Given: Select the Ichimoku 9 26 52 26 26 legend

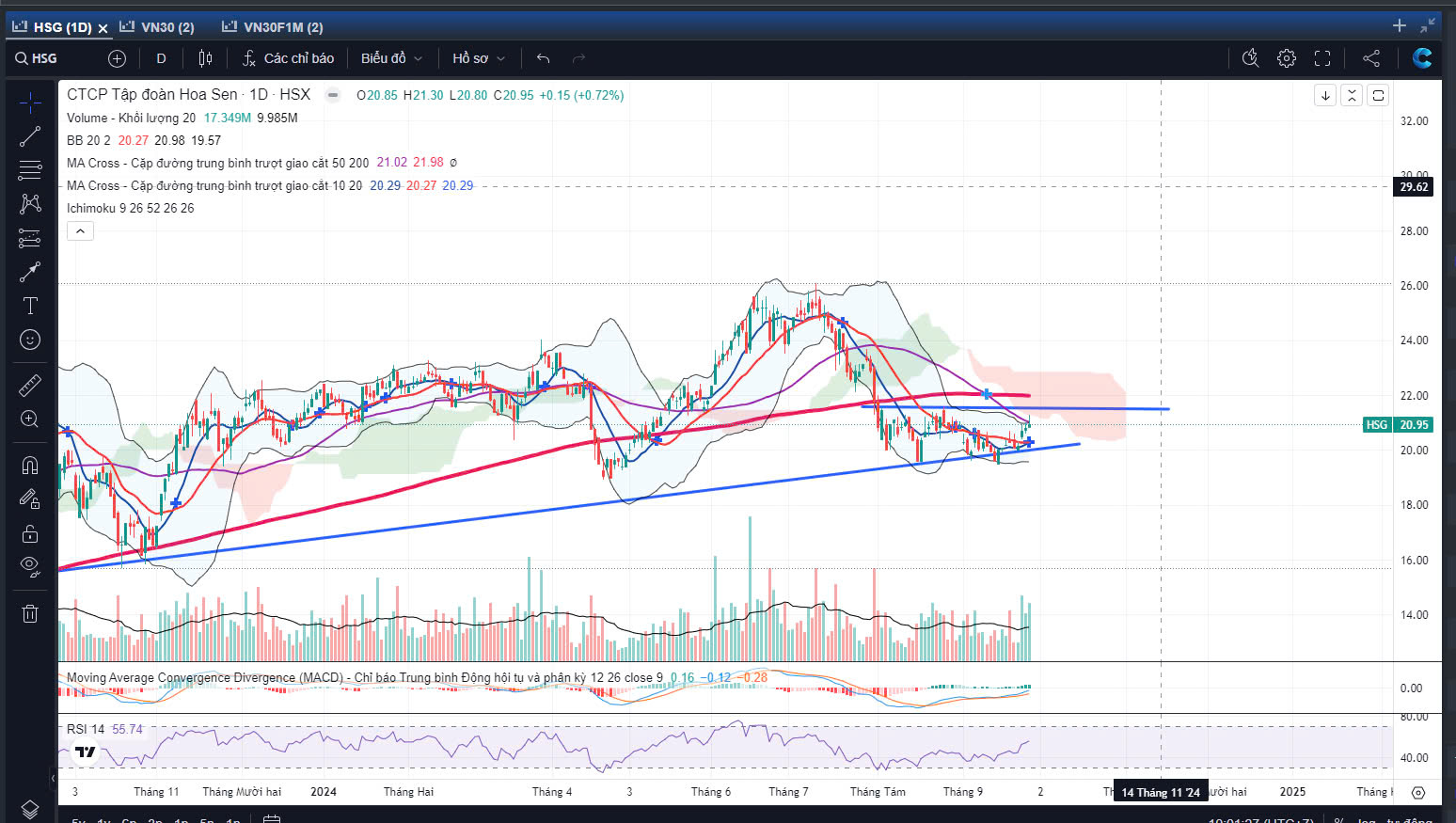Looking at the screenshot, I should 131,208.
